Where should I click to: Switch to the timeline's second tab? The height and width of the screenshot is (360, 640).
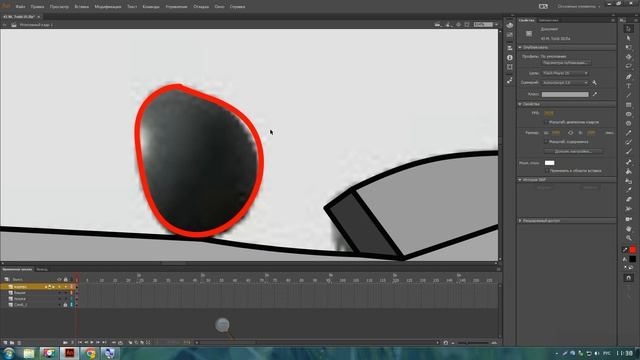click(x=42, y=269)
